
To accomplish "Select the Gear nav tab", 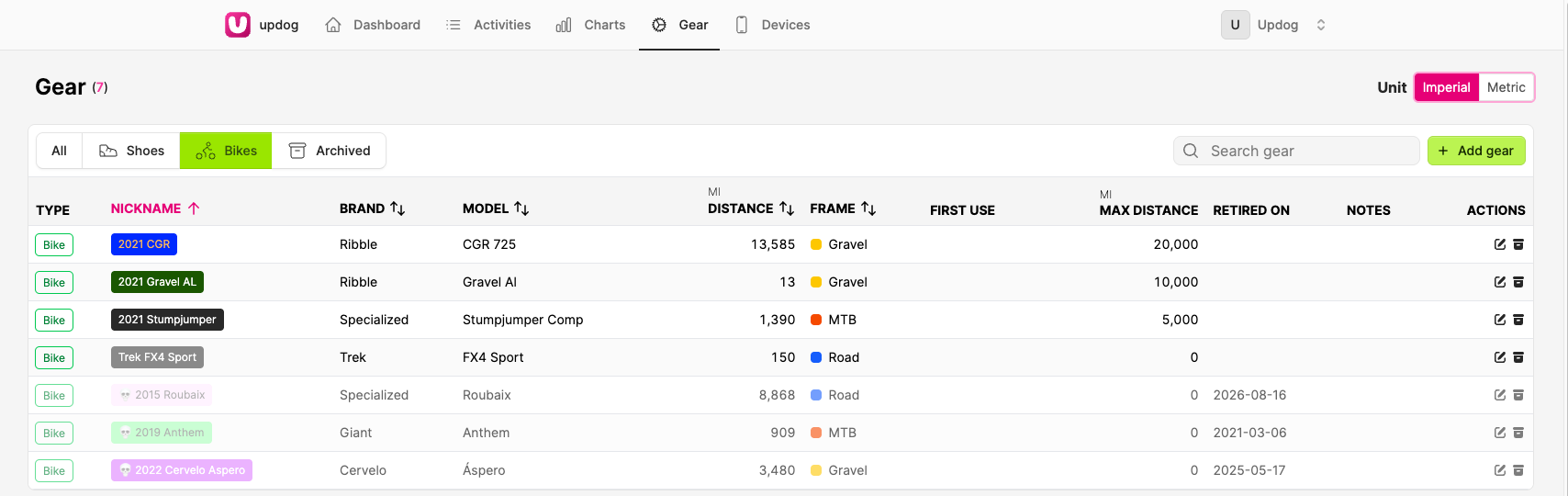I will 679,25.
